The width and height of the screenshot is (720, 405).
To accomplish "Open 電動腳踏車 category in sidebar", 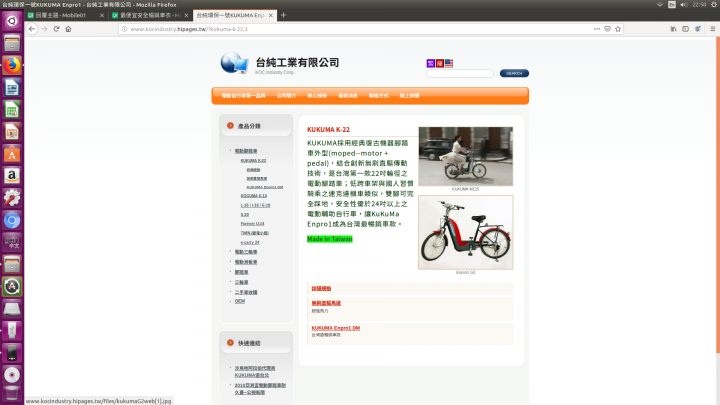I will (x=246, y=151).
